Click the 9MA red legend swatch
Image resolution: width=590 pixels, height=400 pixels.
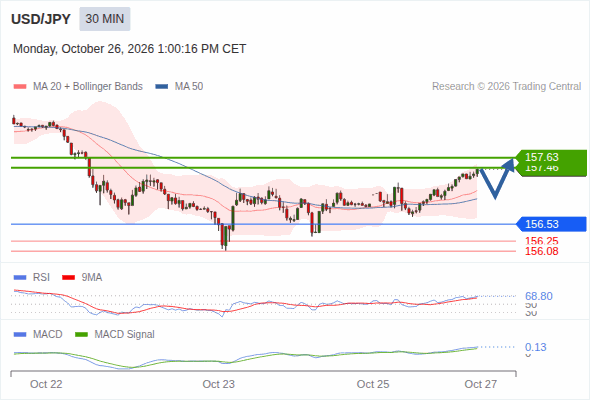68,278
